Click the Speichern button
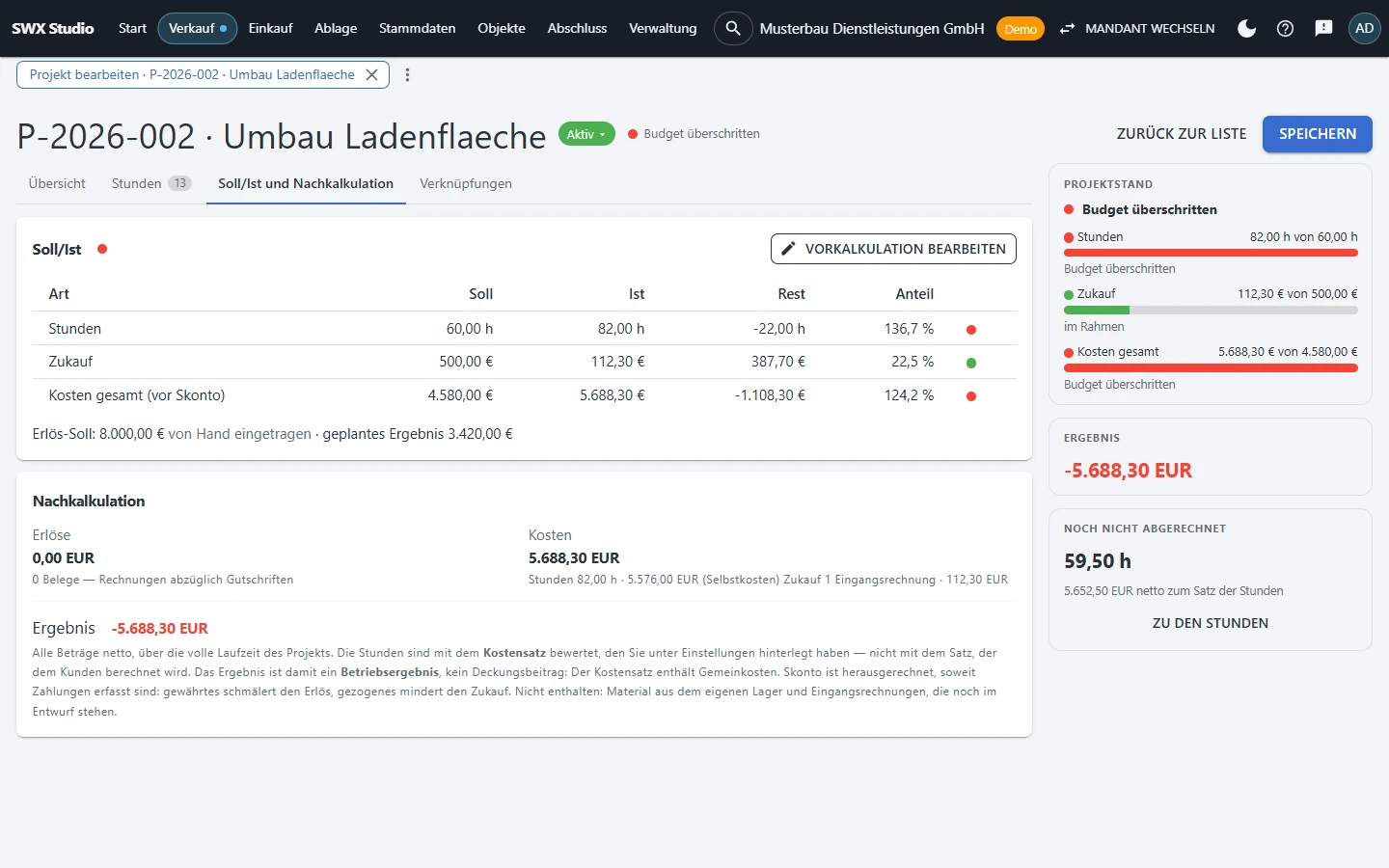The image size is (1389, 868). pyautogui.click(x=1318, y=134)
